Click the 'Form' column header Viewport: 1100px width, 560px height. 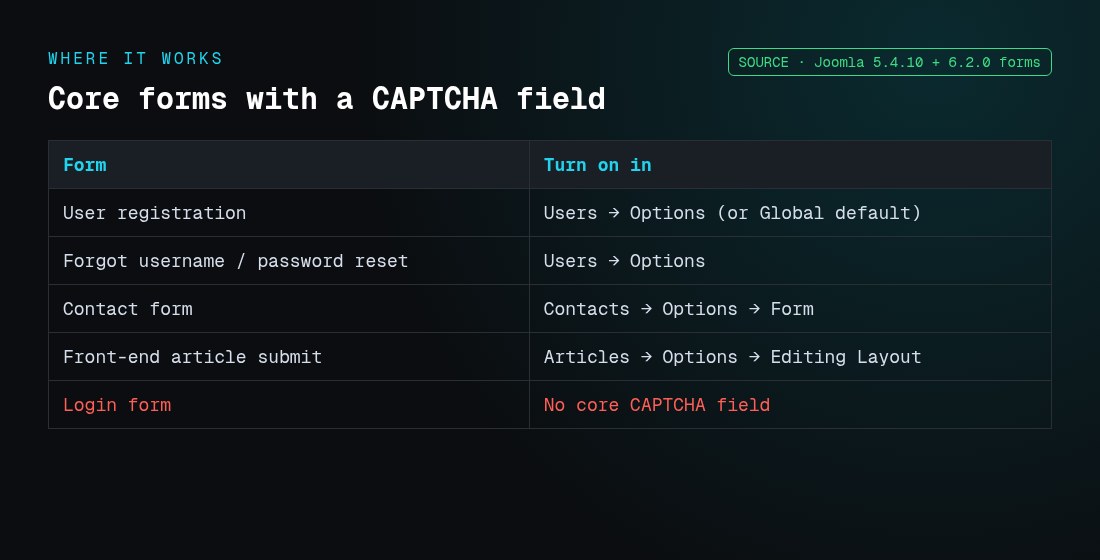pos(289,165)
